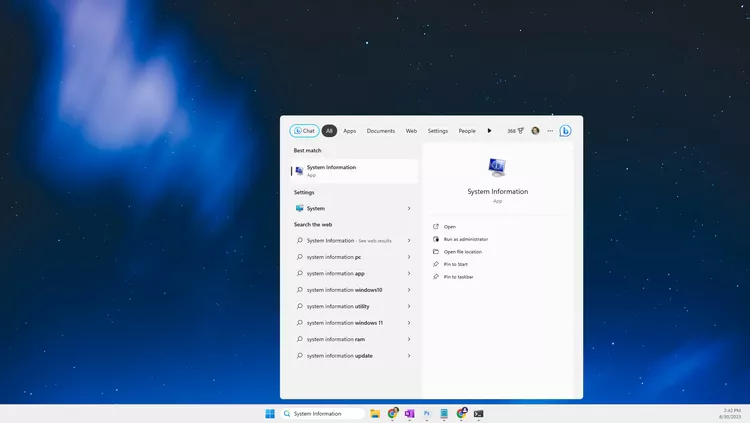Expand 'system information utility' chevron
750x423 pixels.
tap(409, 306)
